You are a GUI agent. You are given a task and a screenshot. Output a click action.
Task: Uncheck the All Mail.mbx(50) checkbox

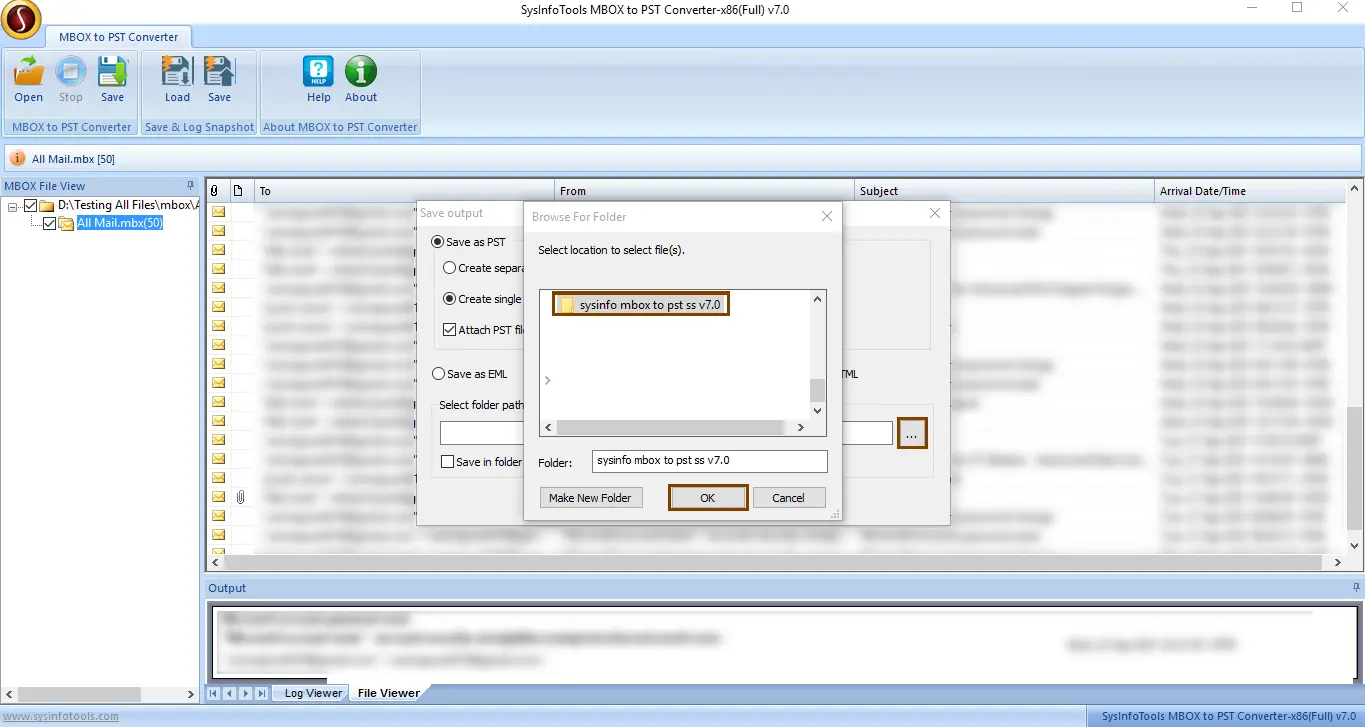pyautogui.click(x=50, y=223)
